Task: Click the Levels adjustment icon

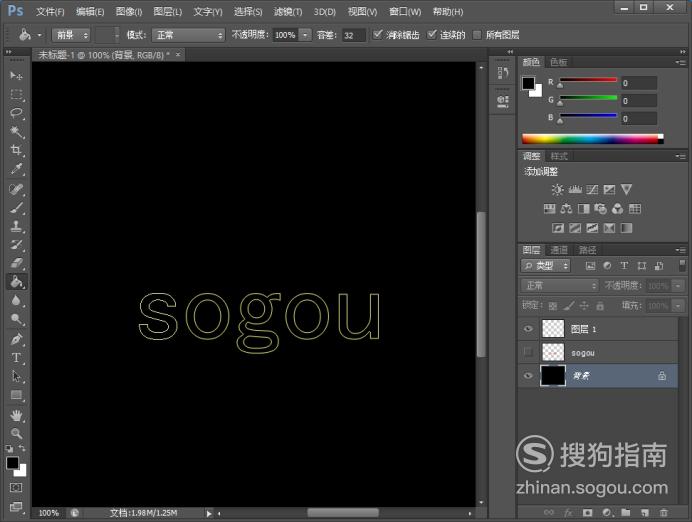Action: (575, 190)
